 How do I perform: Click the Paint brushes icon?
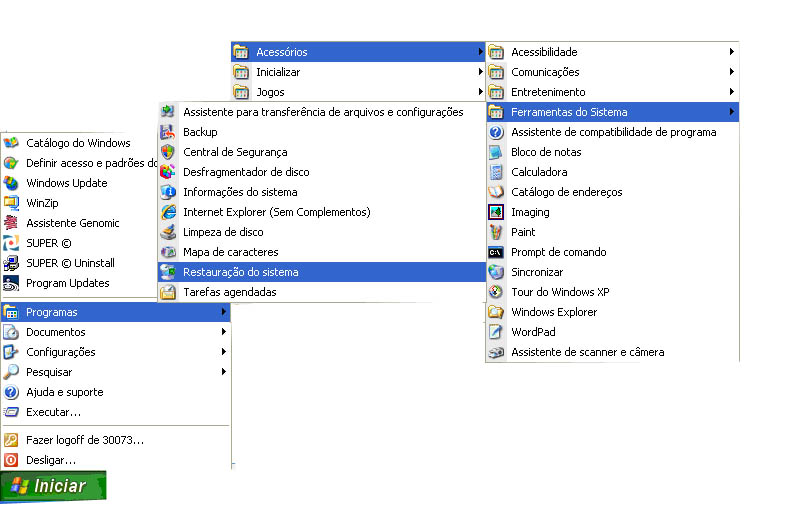496,232
